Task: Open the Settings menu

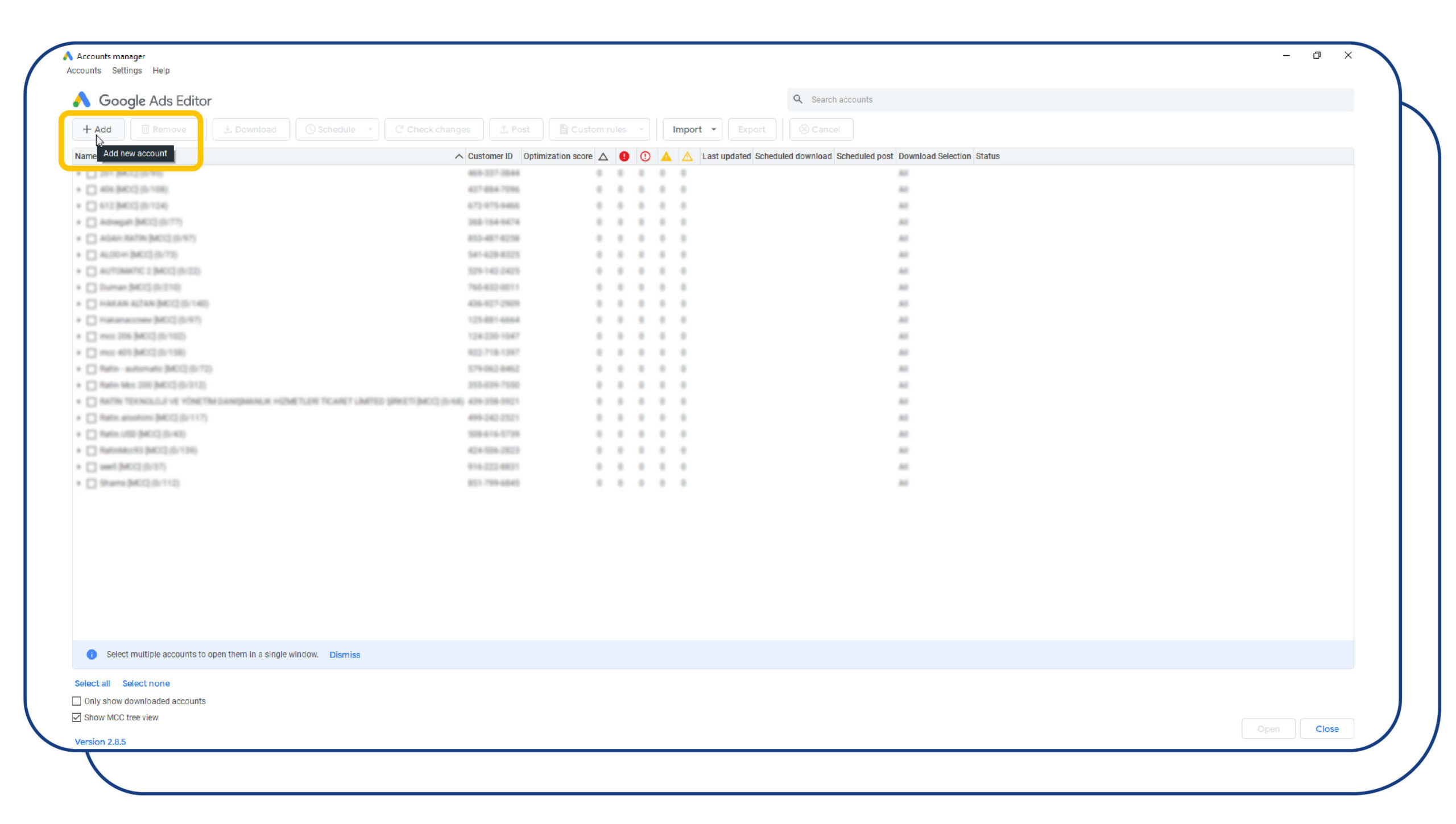Action: (127, 70)
